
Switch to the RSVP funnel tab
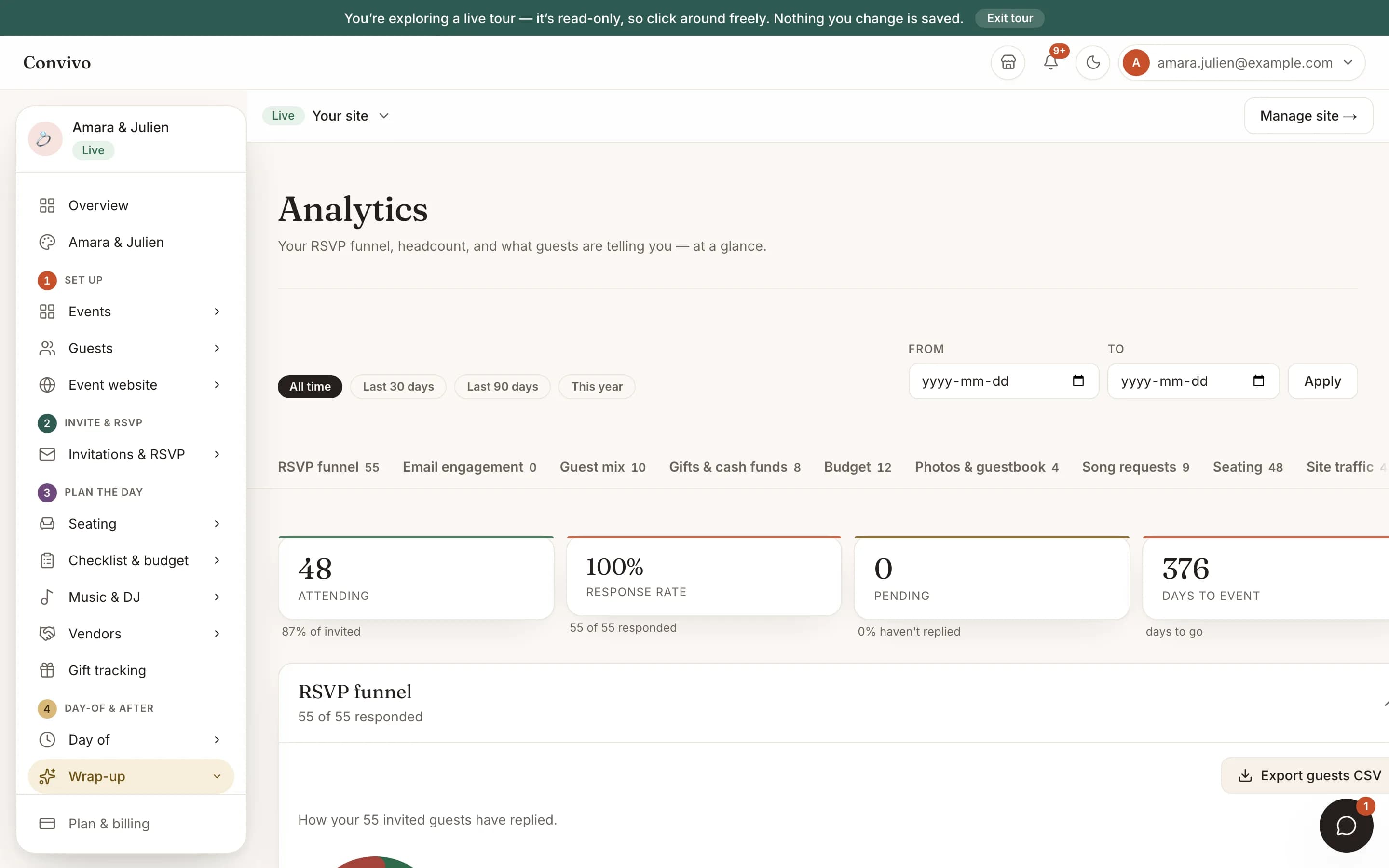(328, 467)
